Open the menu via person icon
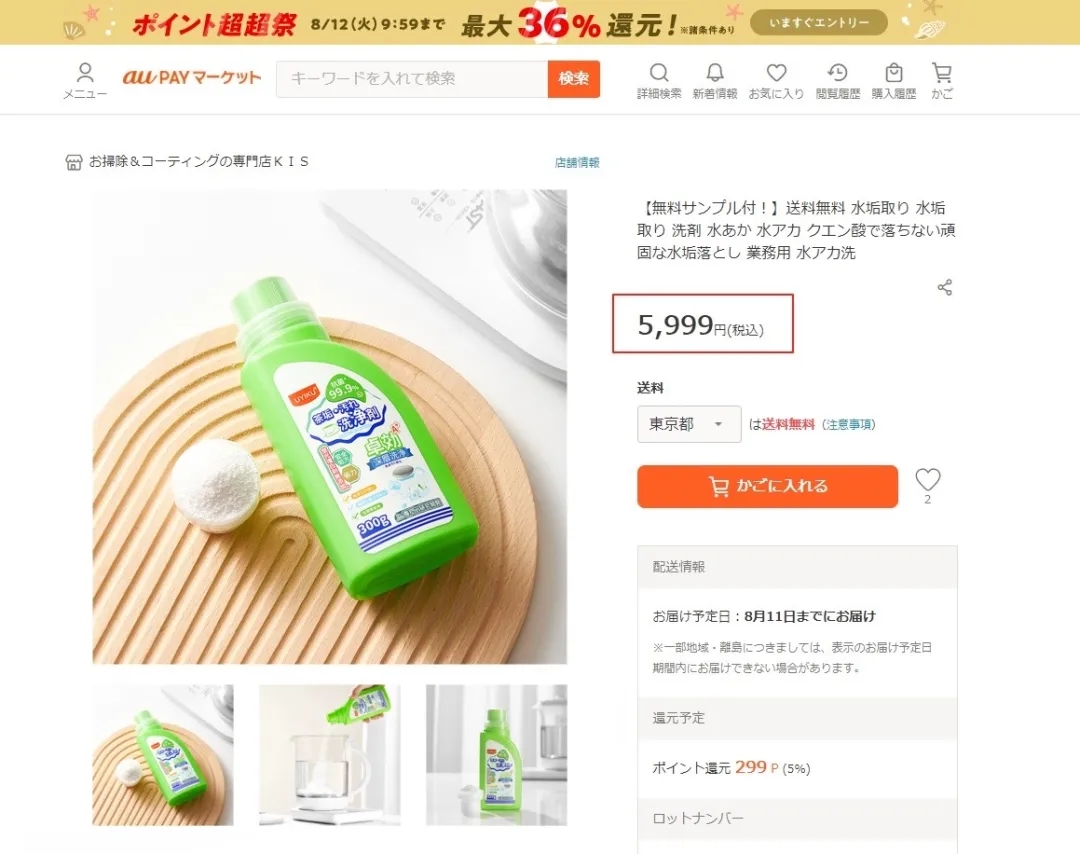 coord(85,79)
